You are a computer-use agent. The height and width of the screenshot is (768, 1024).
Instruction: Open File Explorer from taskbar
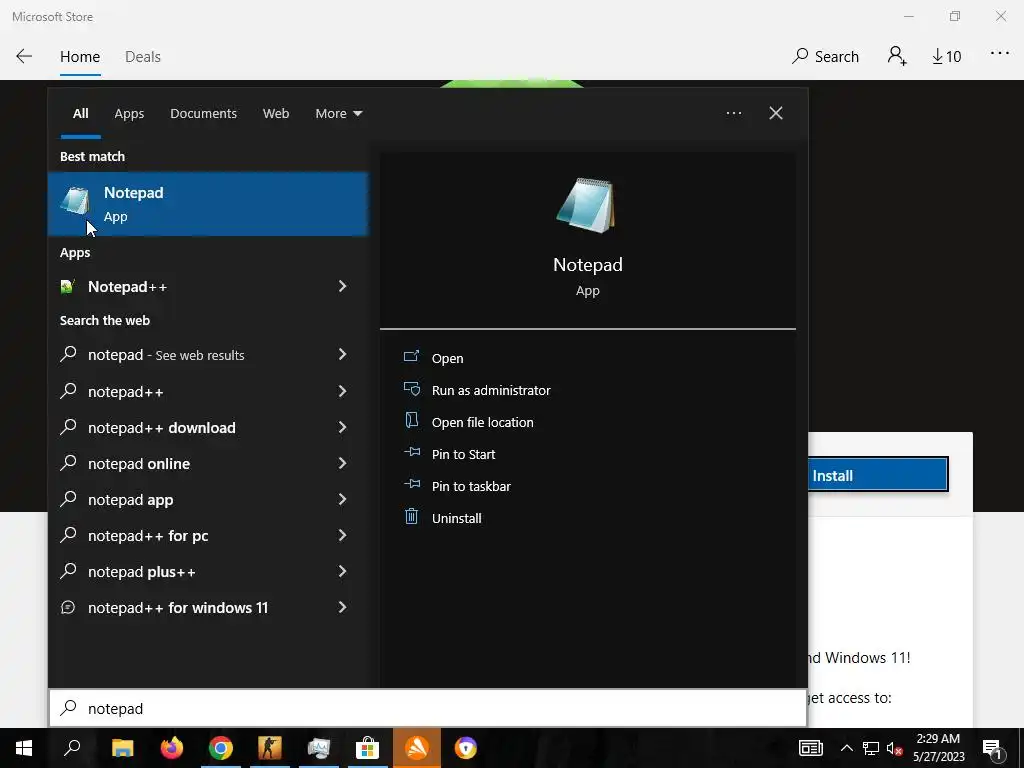tap(122, 748)
